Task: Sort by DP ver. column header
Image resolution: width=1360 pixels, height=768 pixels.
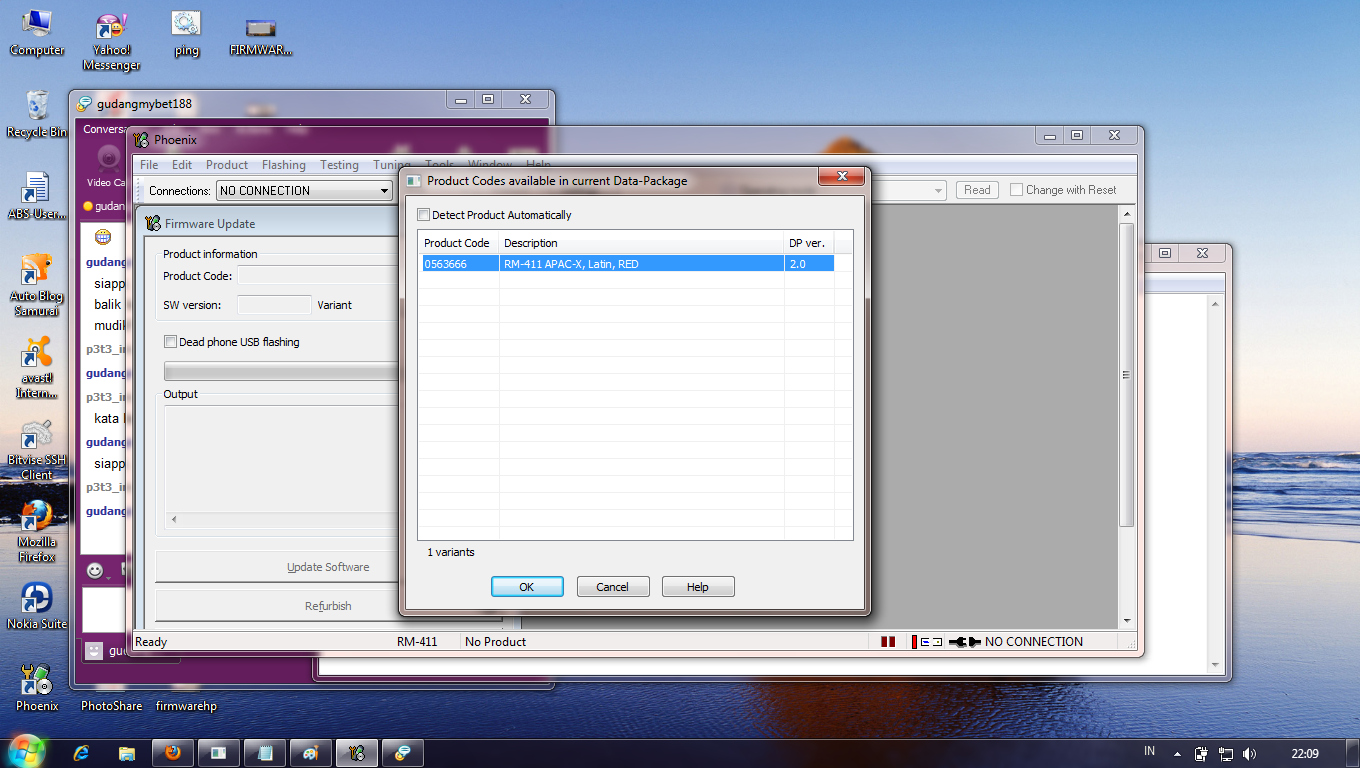Action: [809, 243]
